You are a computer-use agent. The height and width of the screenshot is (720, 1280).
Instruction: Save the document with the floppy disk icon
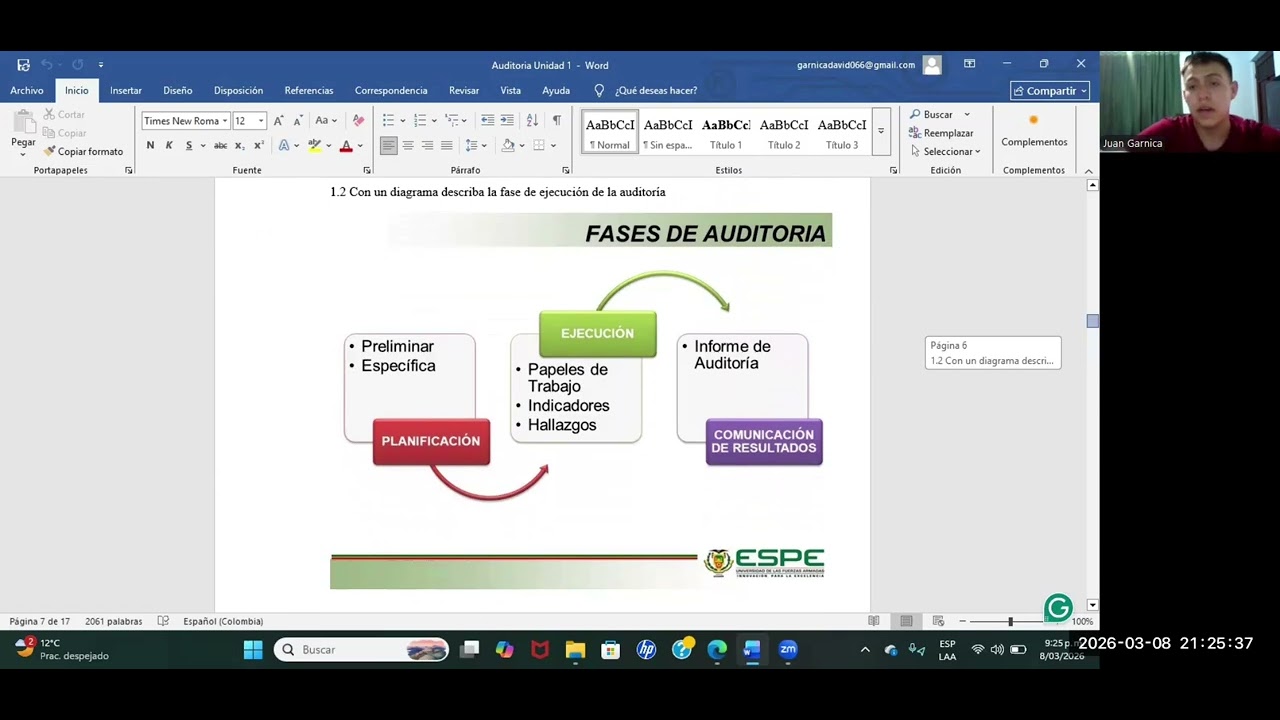point(23,65)
